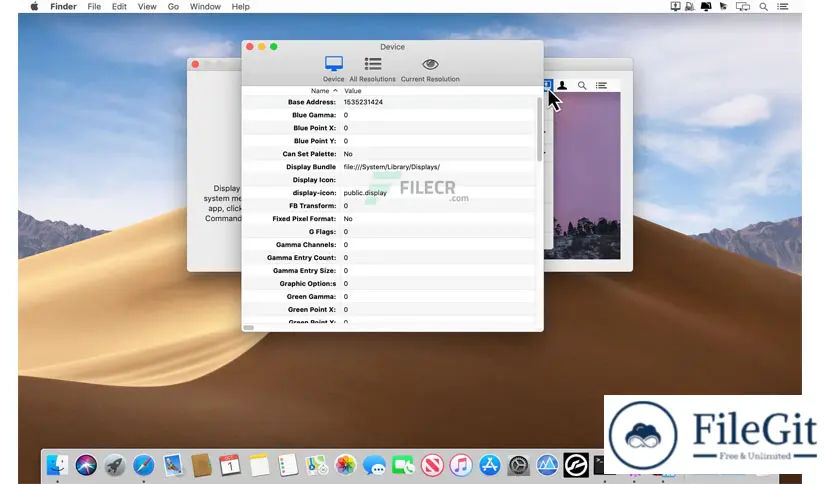Select the Green Point X row
This screenshot has height=484, width=836.
[389, 309]
